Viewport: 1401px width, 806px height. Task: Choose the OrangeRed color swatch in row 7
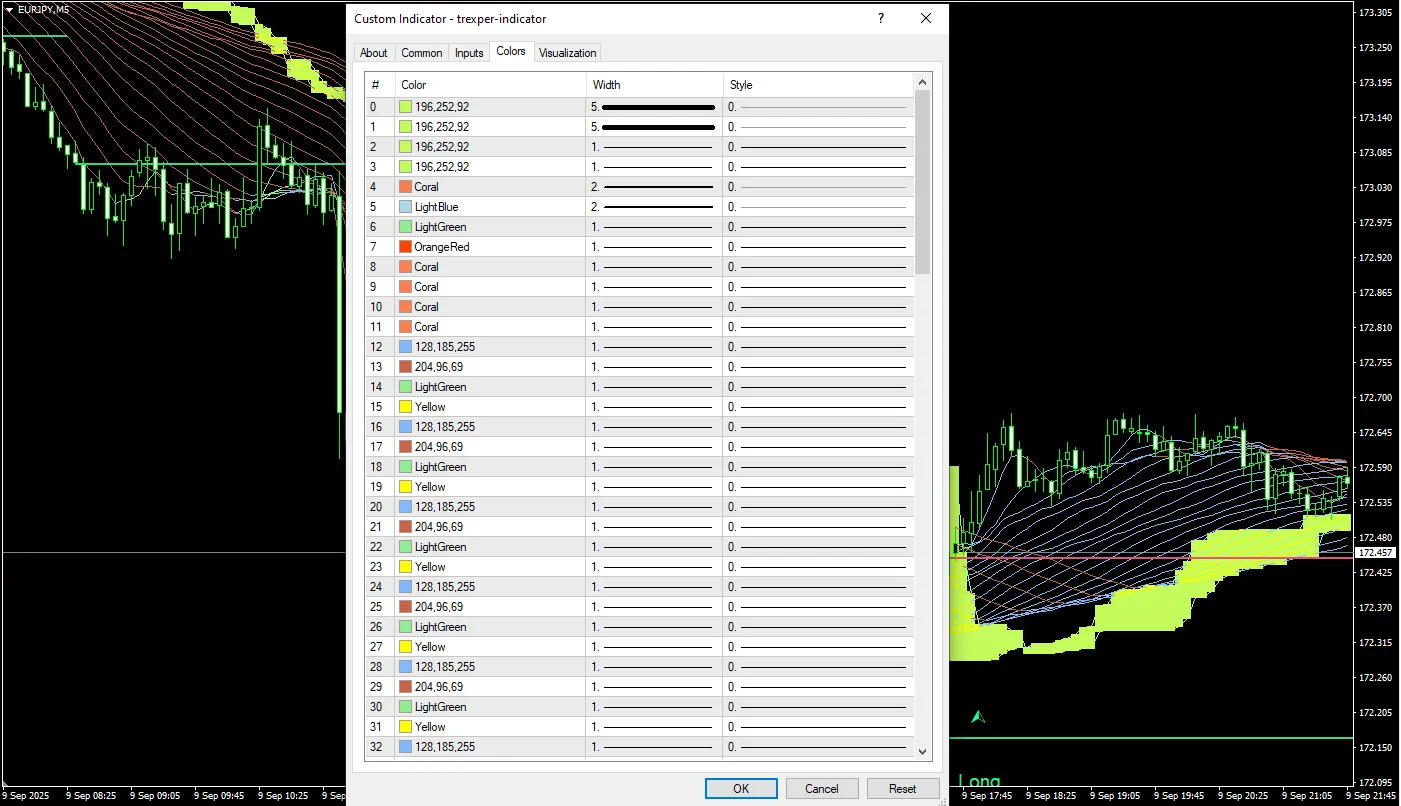pyautogui.click(x=406, y=247)
